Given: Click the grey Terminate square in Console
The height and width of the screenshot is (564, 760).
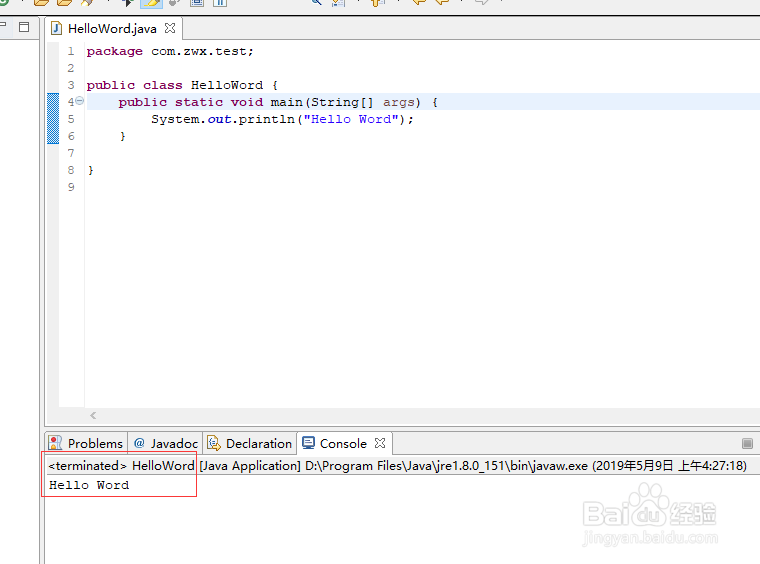Looking at the screenshot, I should pos(747,443).
